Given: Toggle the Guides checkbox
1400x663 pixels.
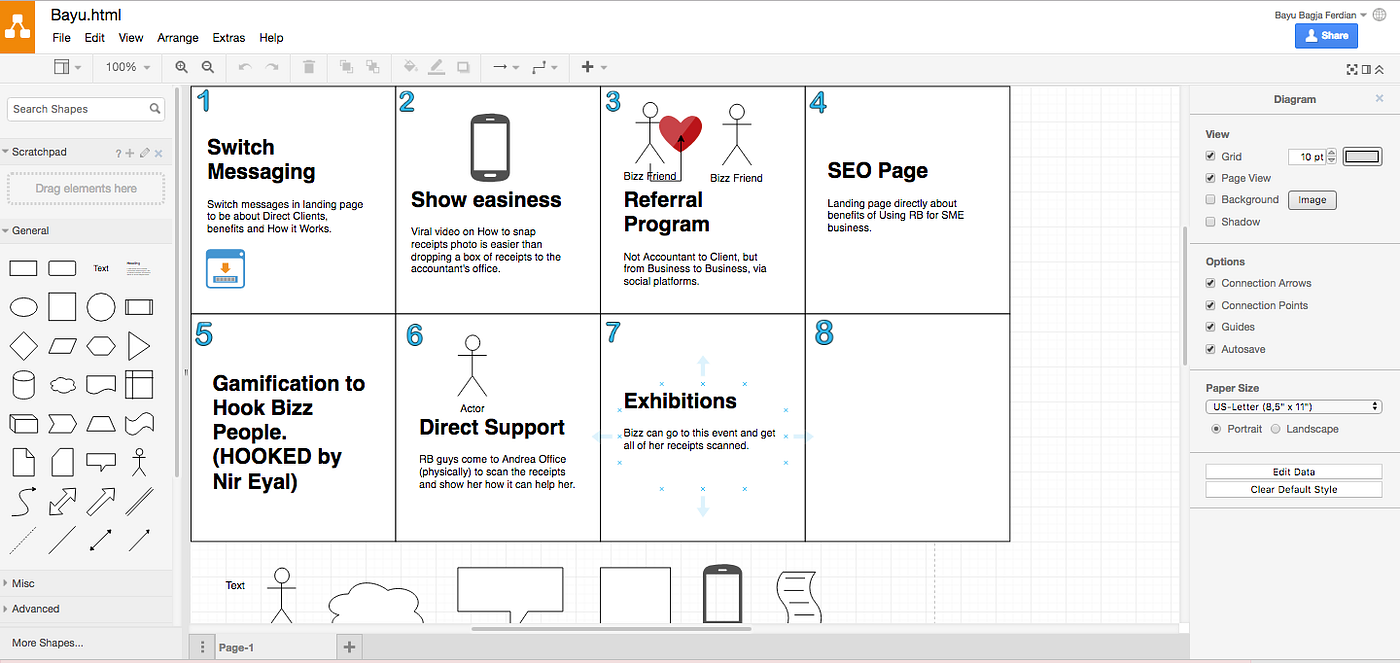Looking at the screenshot, I should (1211, 327).
